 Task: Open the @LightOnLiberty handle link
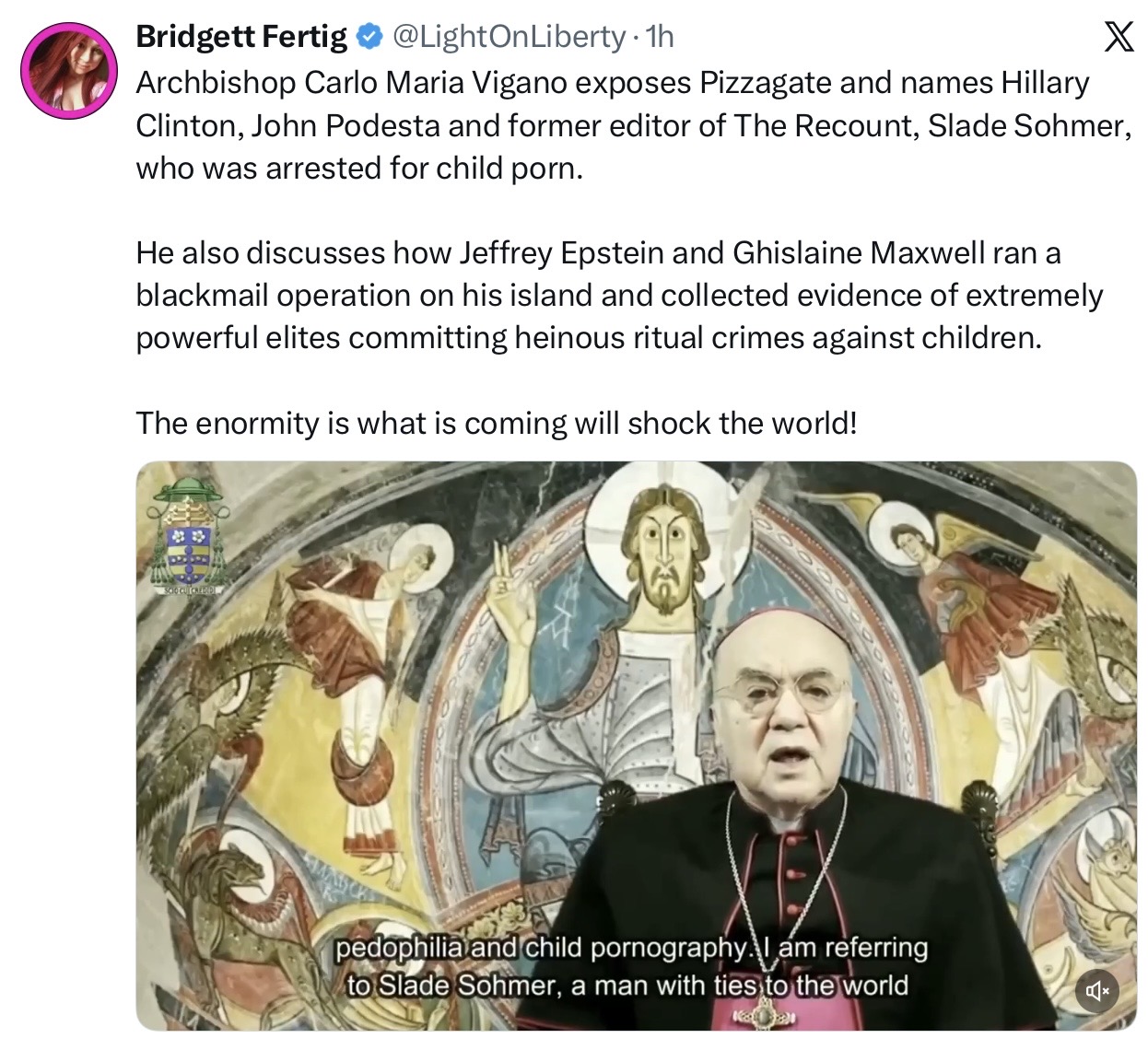[509, 37]
